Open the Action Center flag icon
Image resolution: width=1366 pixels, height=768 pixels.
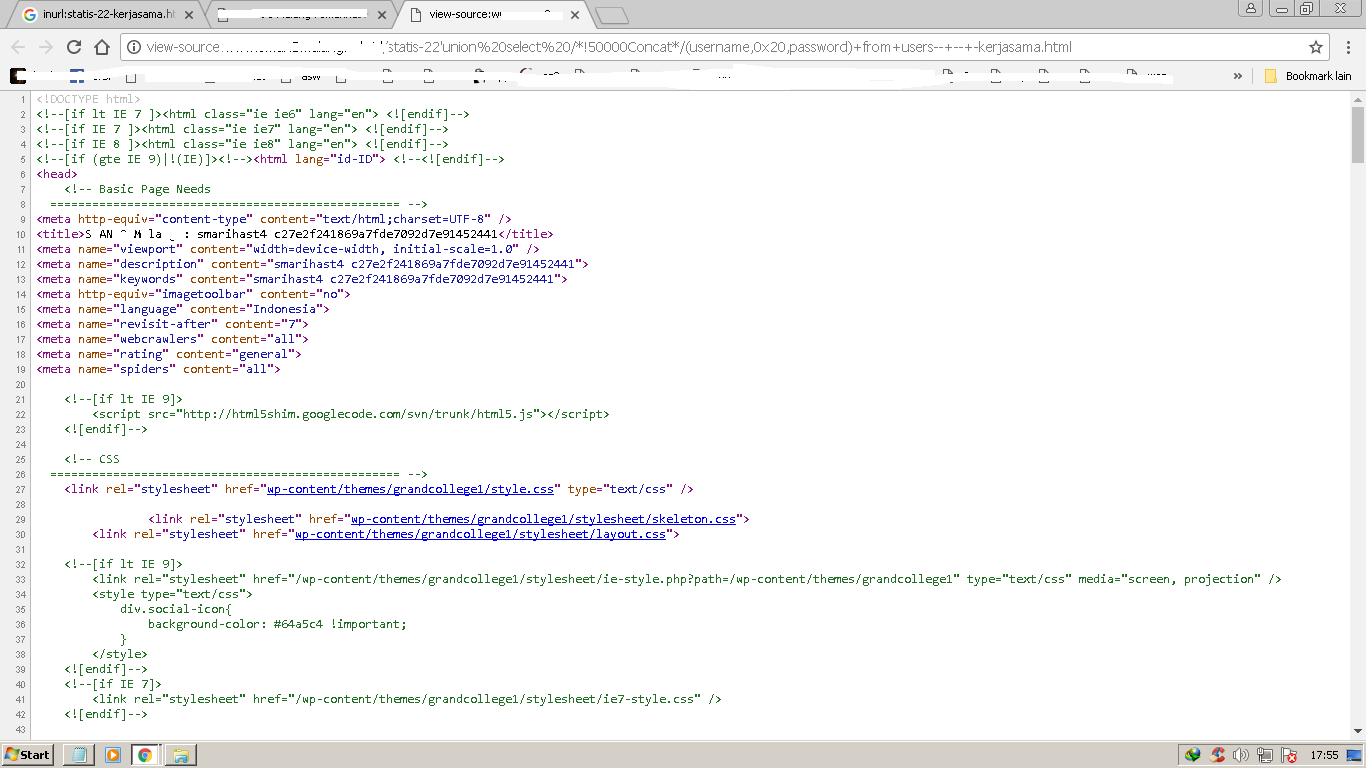coord(1289,755)
